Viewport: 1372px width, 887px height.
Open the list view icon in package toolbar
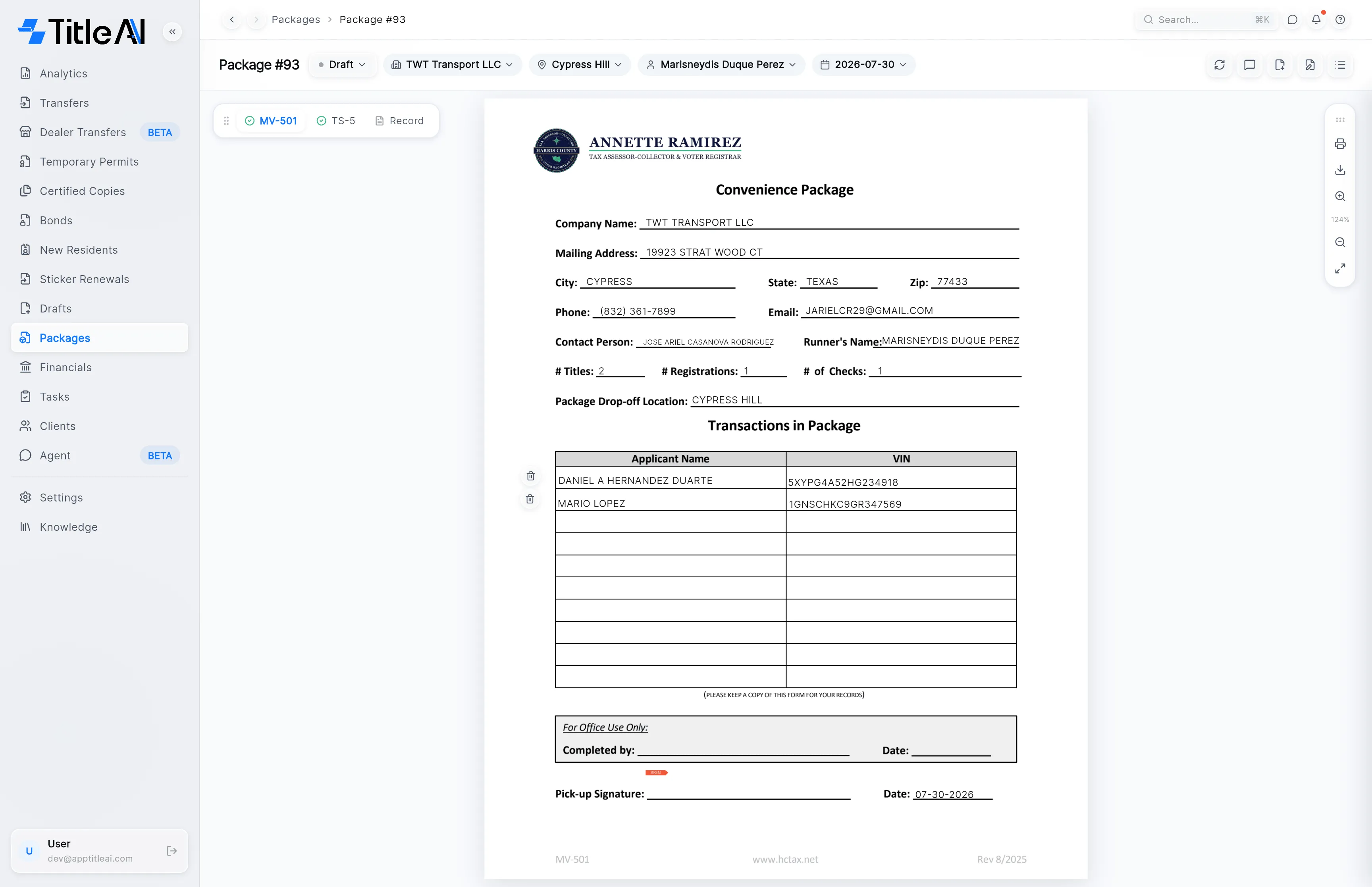tap(1340, 64)
